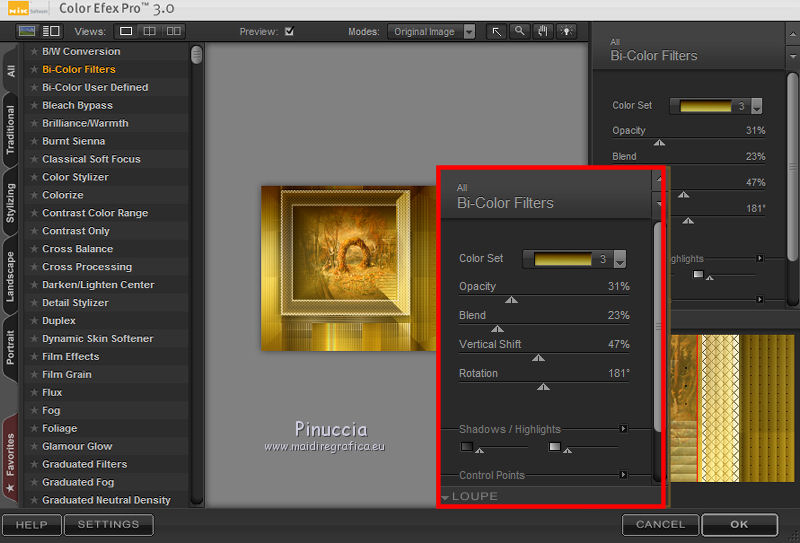
Task: Switch to the Stylizing category tab
Action: coord(10,203)
